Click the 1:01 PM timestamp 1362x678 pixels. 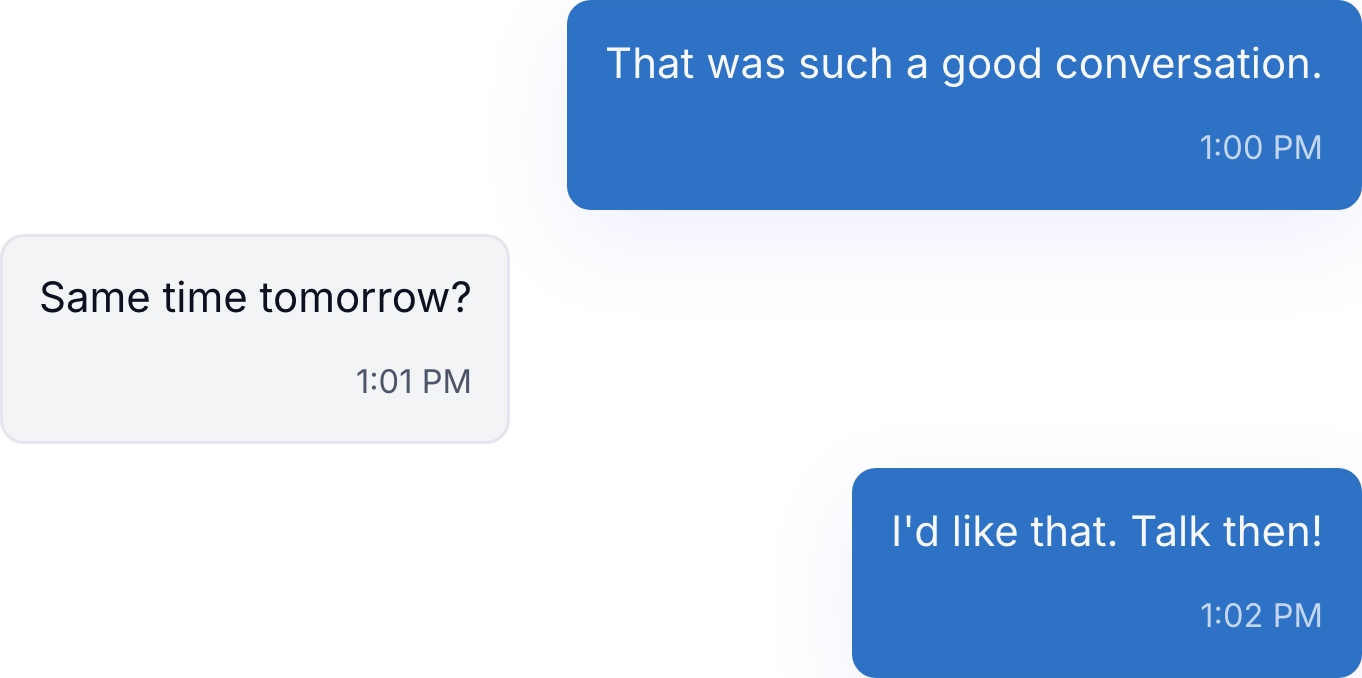413,382
